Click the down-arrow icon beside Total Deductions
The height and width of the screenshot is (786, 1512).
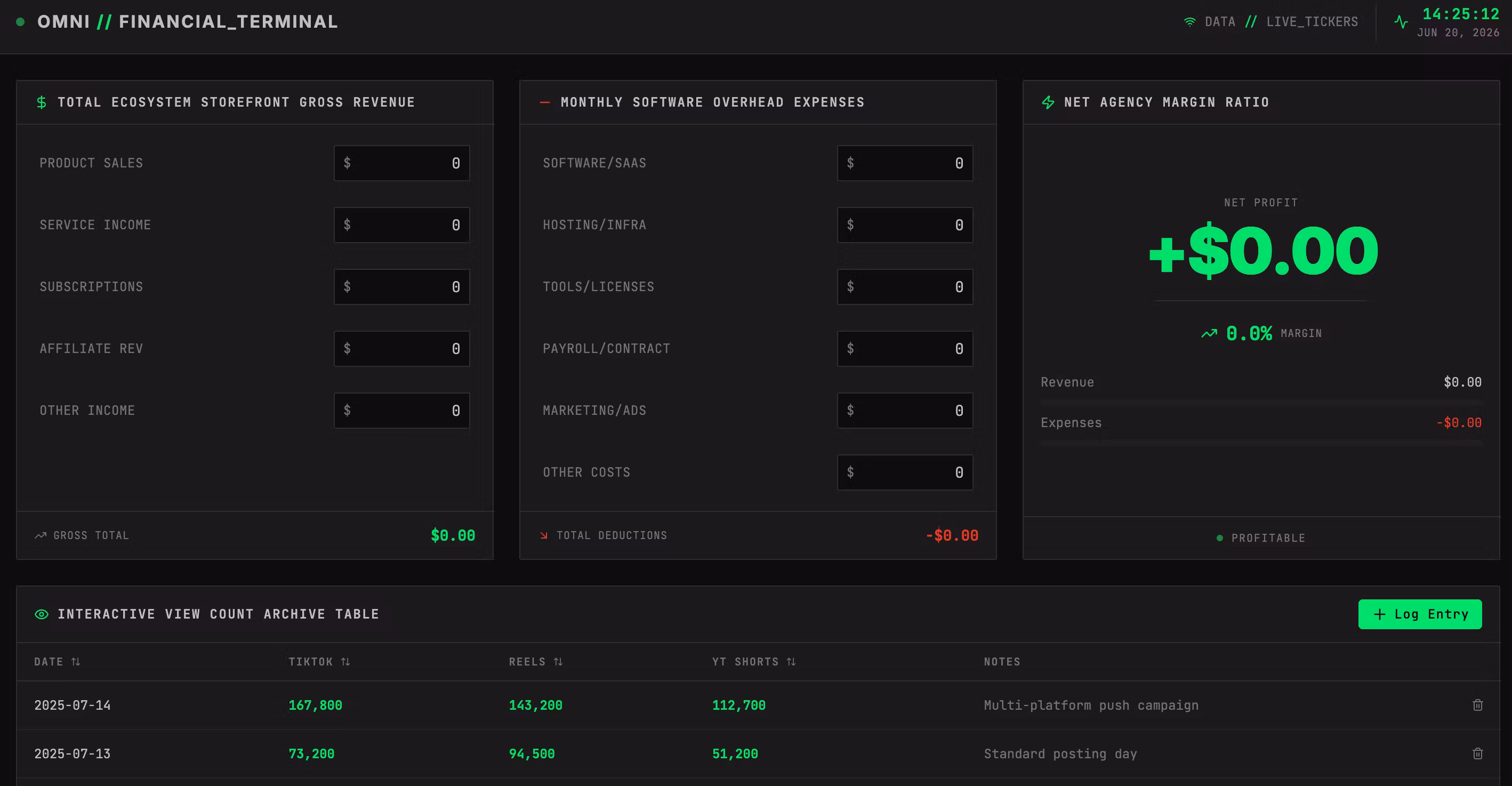point(543,535)
